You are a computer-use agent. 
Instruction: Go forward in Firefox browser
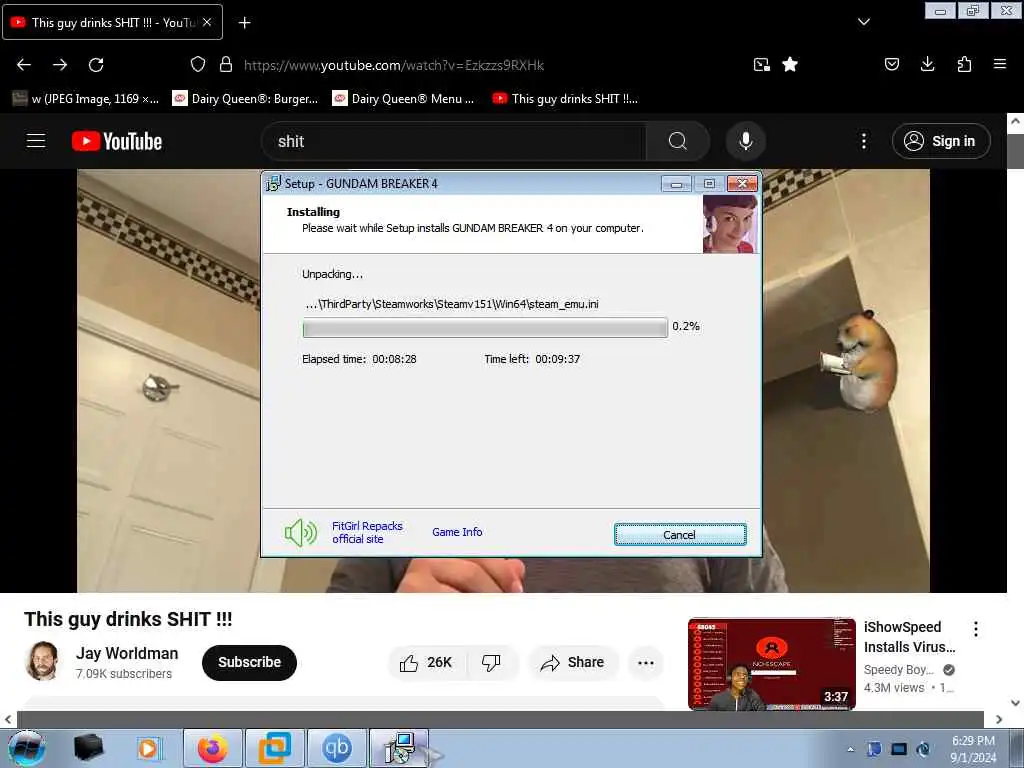pyautogui.click(x=60, y=65)
